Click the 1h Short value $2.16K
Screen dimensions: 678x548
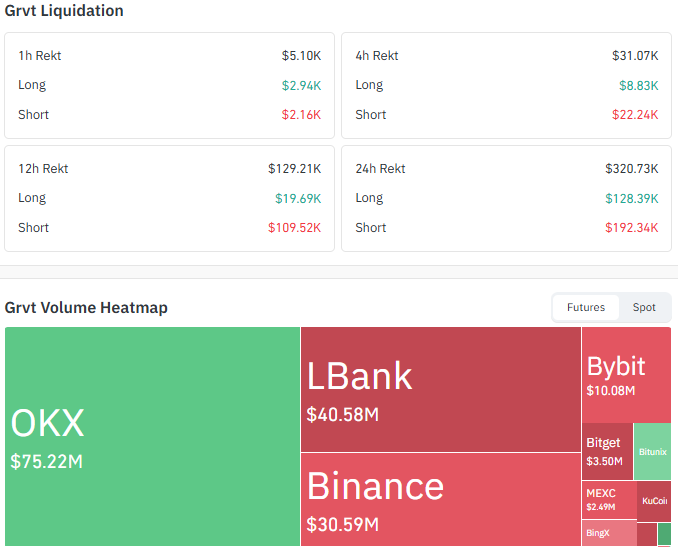301,115
